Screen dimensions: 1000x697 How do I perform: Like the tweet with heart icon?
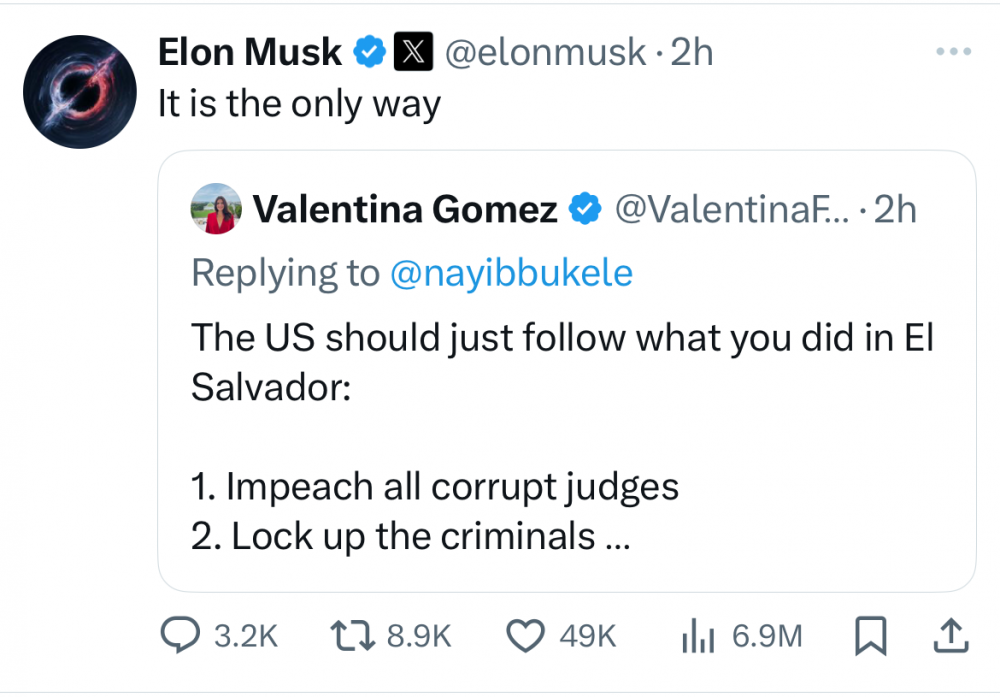click(528, 636)
